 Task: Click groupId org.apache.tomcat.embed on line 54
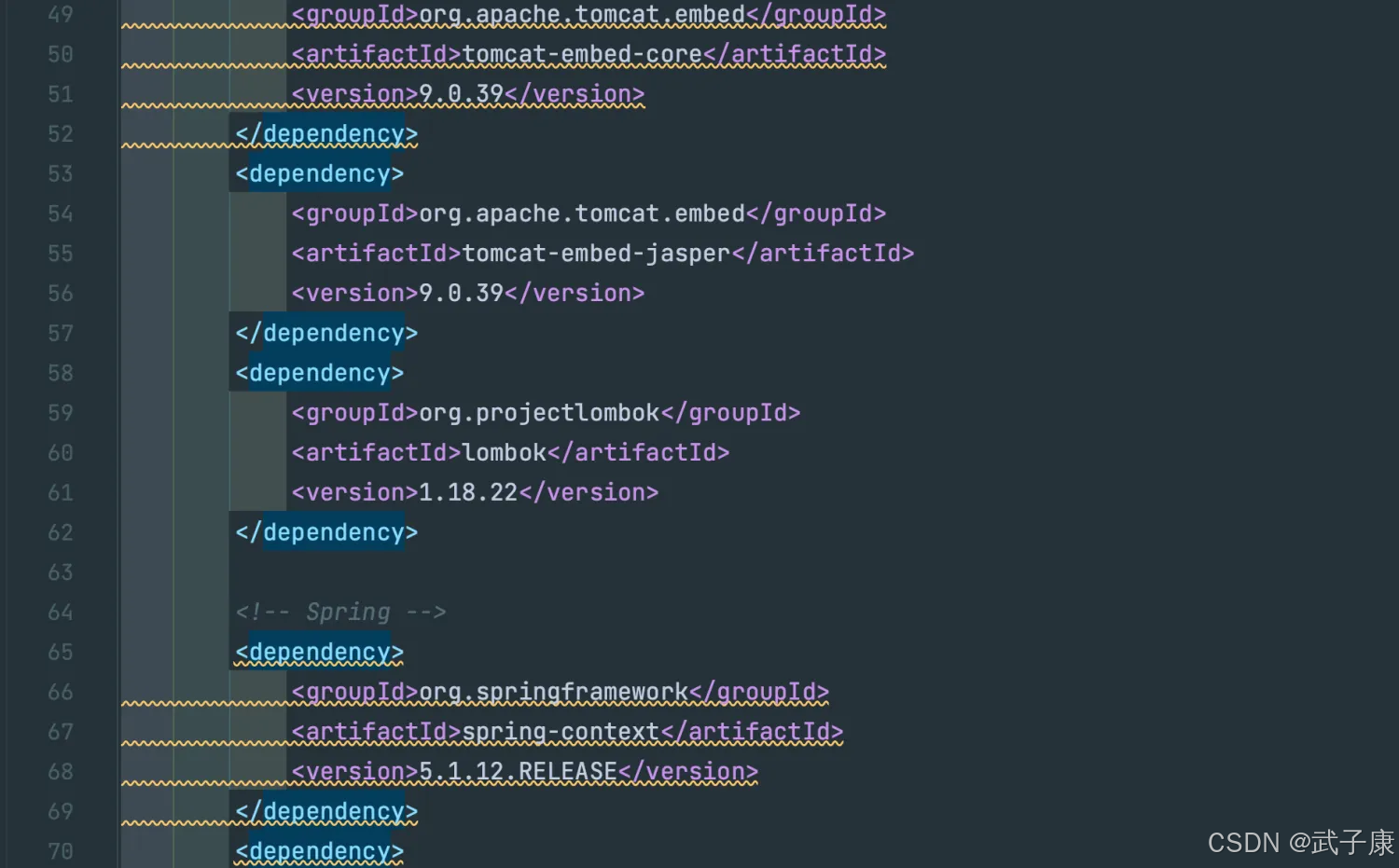tap(589, 214)
